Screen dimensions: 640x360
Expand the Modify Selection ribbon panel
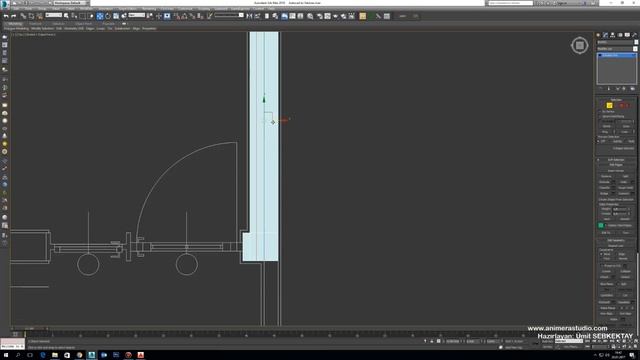coord(42,29)
